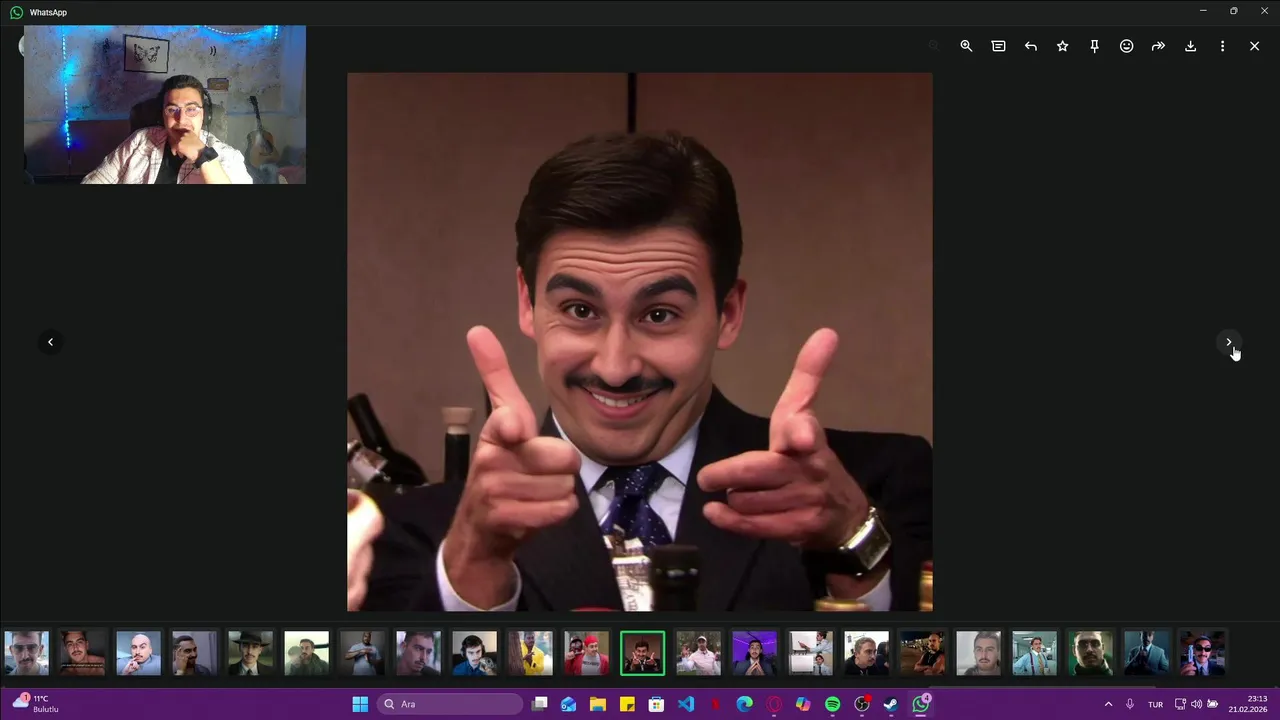The image size is (1280, 720).
Task: Go to the message in chat
Action: tap(998, 46)
